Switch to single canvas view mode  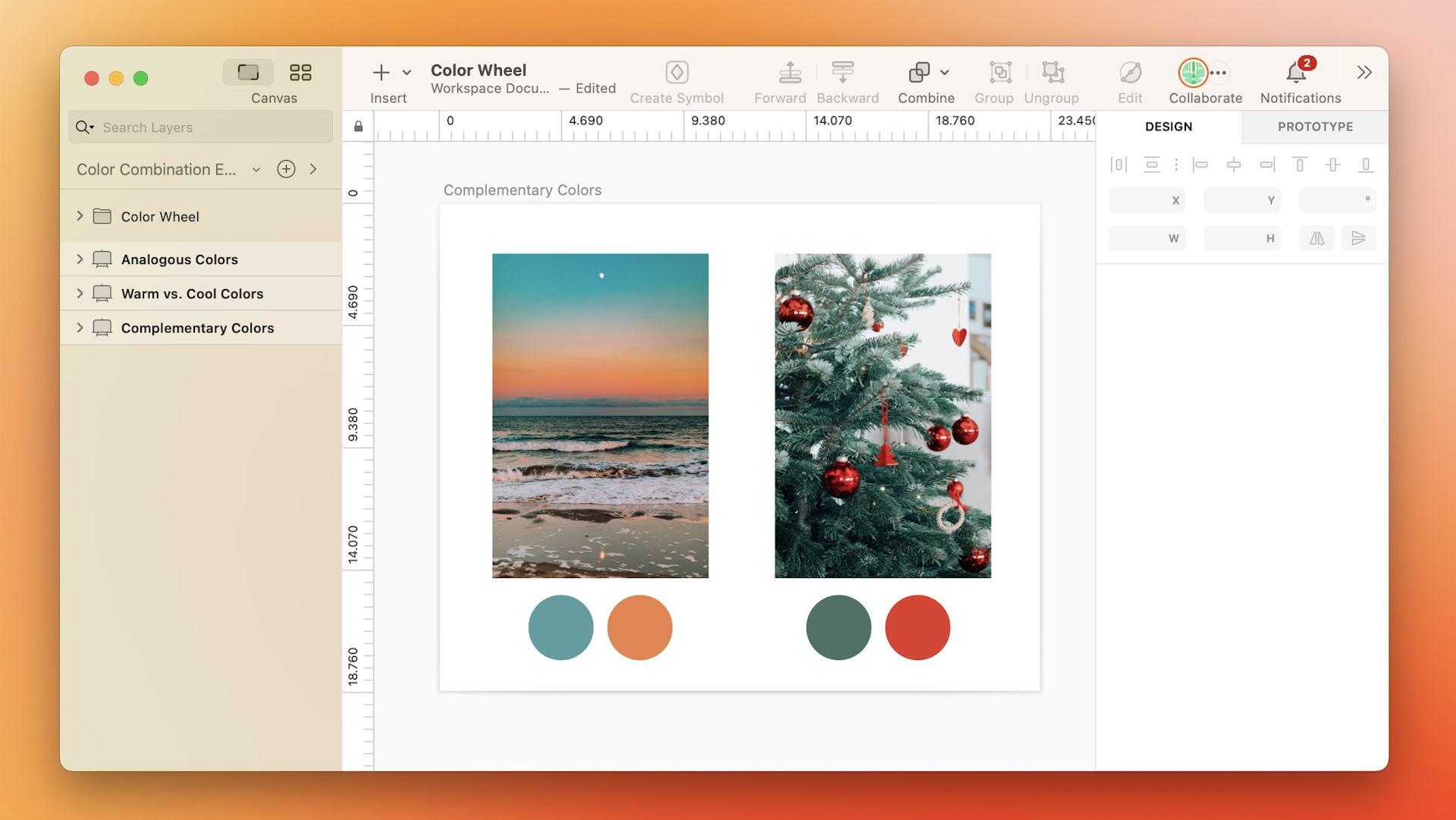[247, 72]
